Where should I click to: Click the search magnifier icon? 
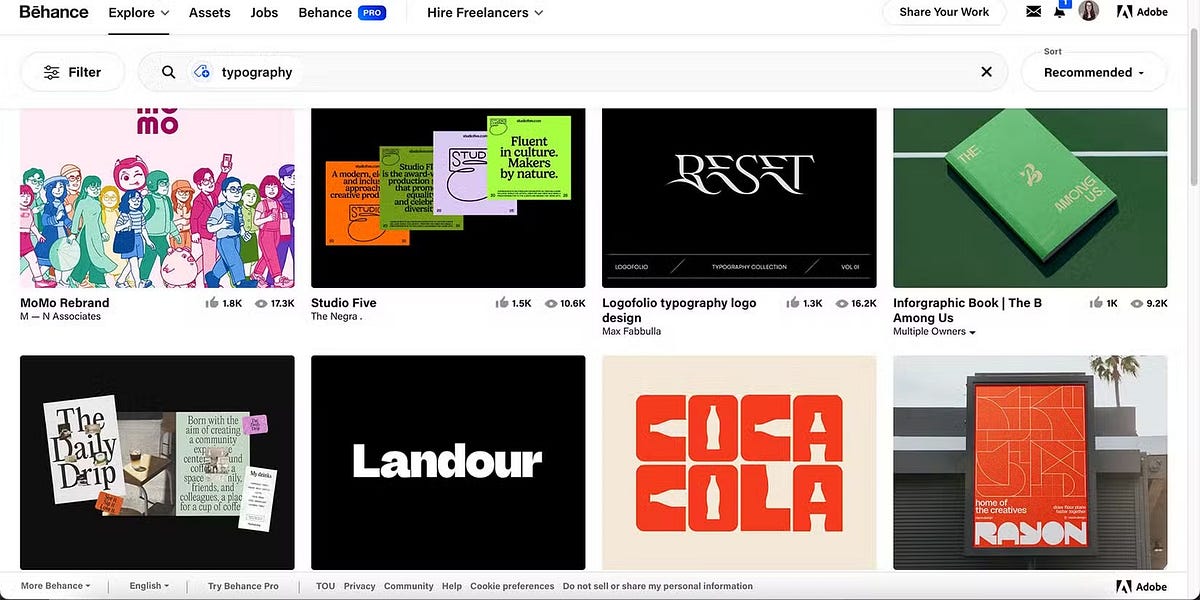point(169,72)
